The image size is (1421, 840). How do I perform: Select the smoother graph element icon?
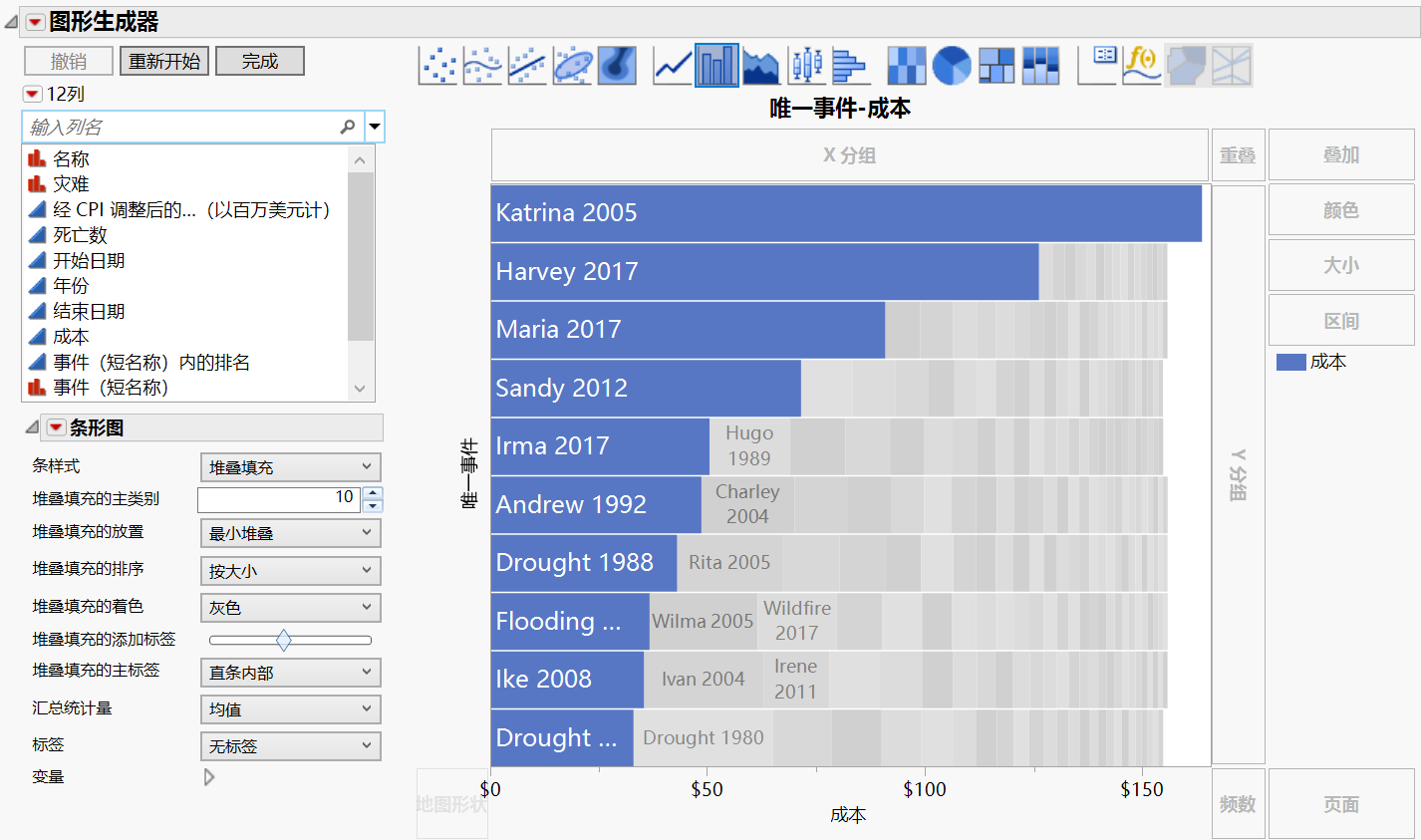483,65
